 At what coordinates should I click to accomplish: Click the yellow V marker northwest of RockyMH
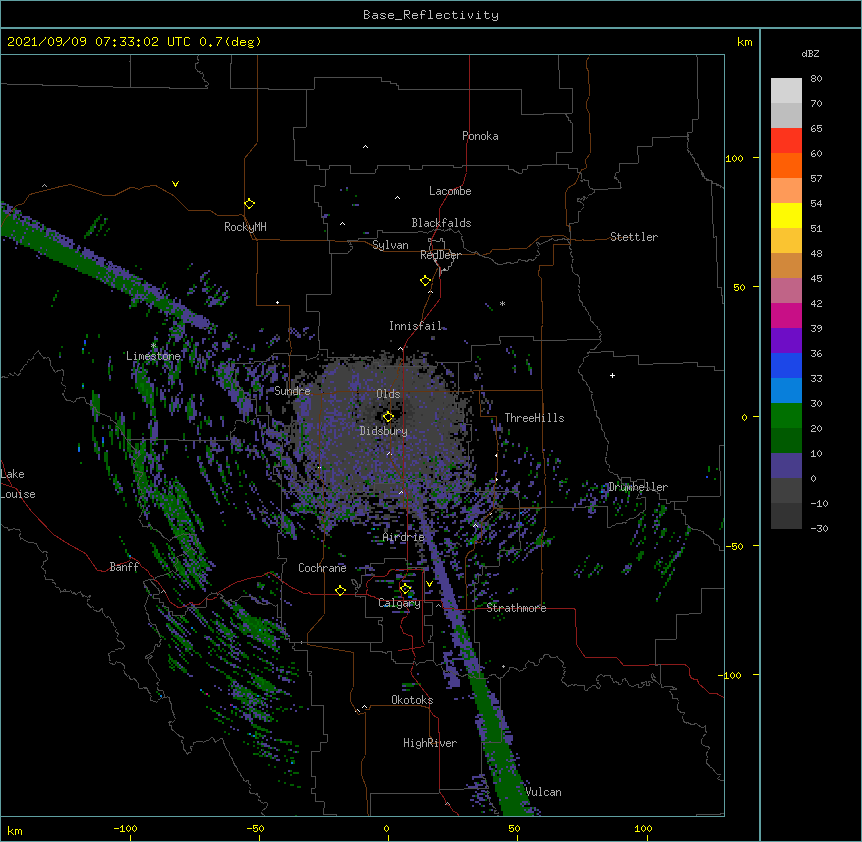point(175,184)
